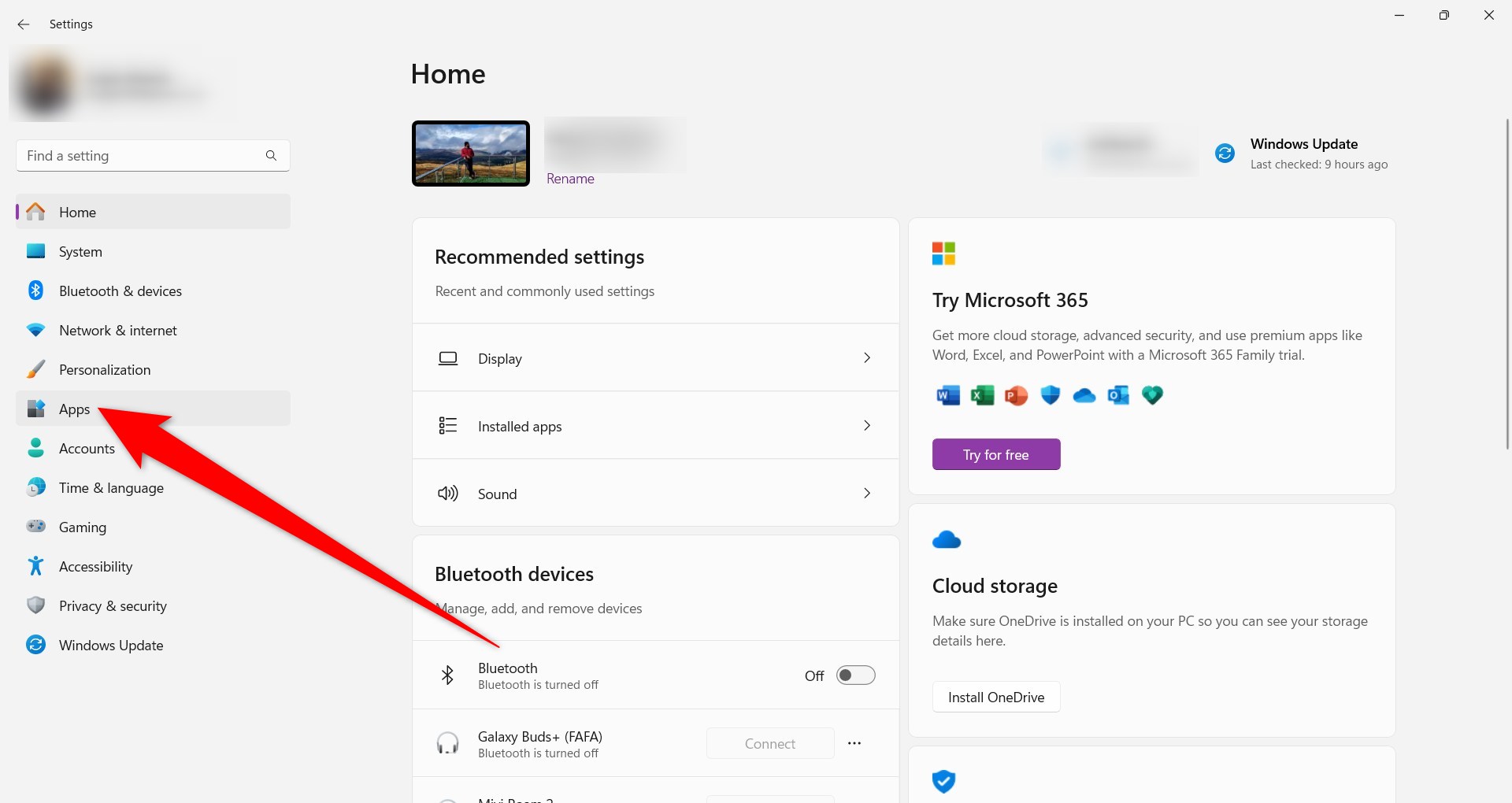Click the System monitor icon
1512x803 pixels.
pyautogui.click(x=35, y=251)
